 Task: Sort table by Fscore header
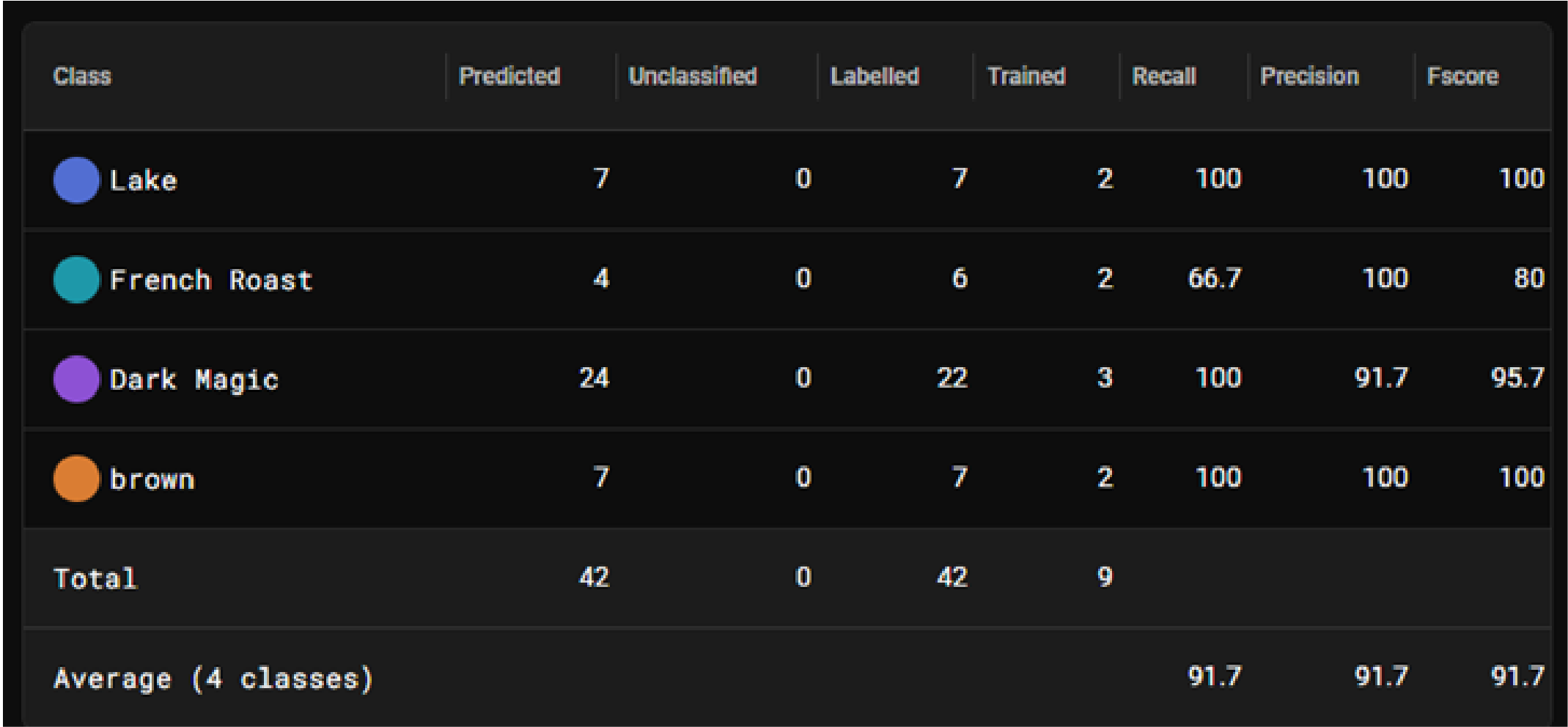coord(1462,76)
